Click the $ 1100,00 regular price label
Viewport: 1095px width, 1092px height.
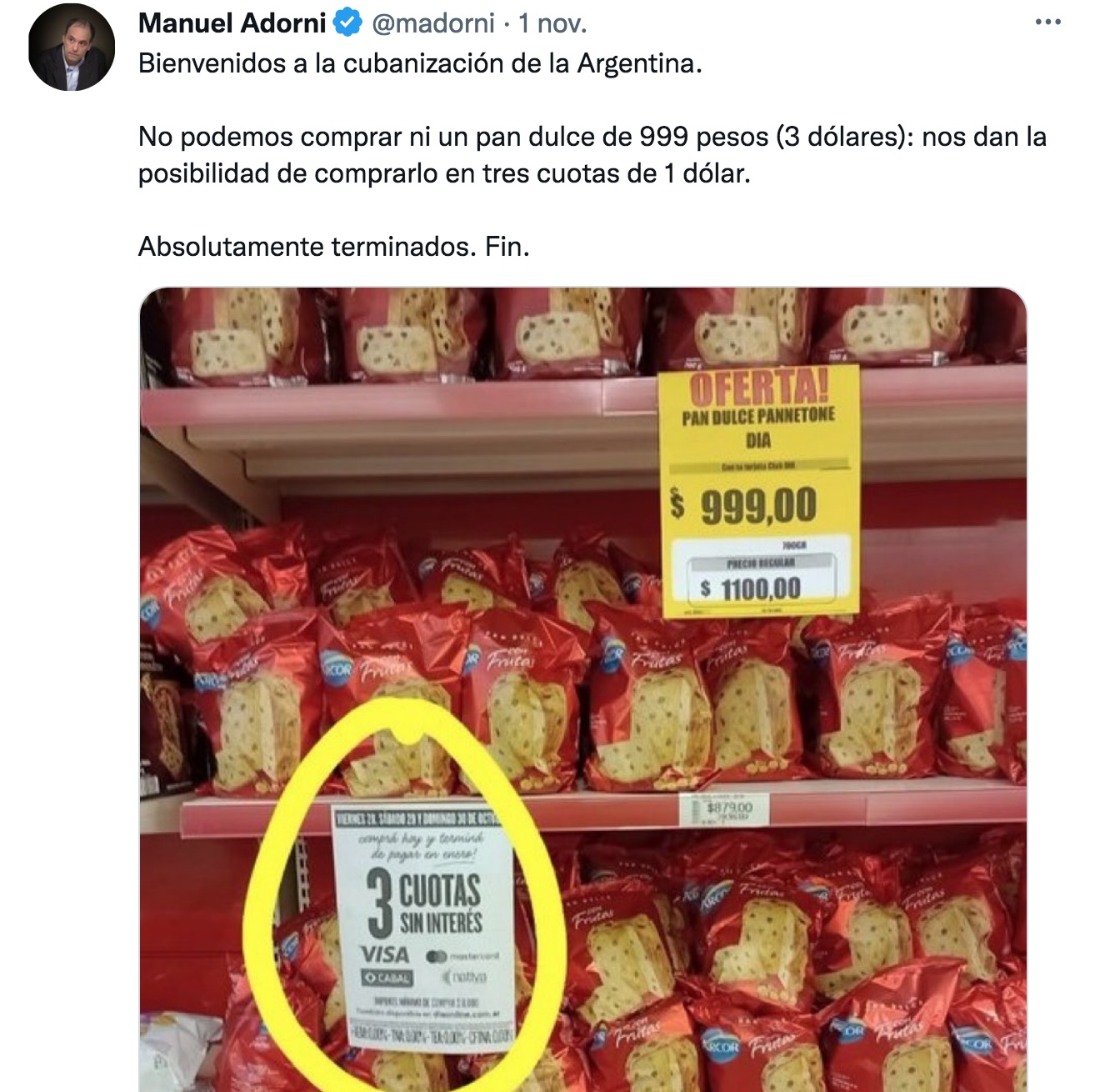pos(750,589)
